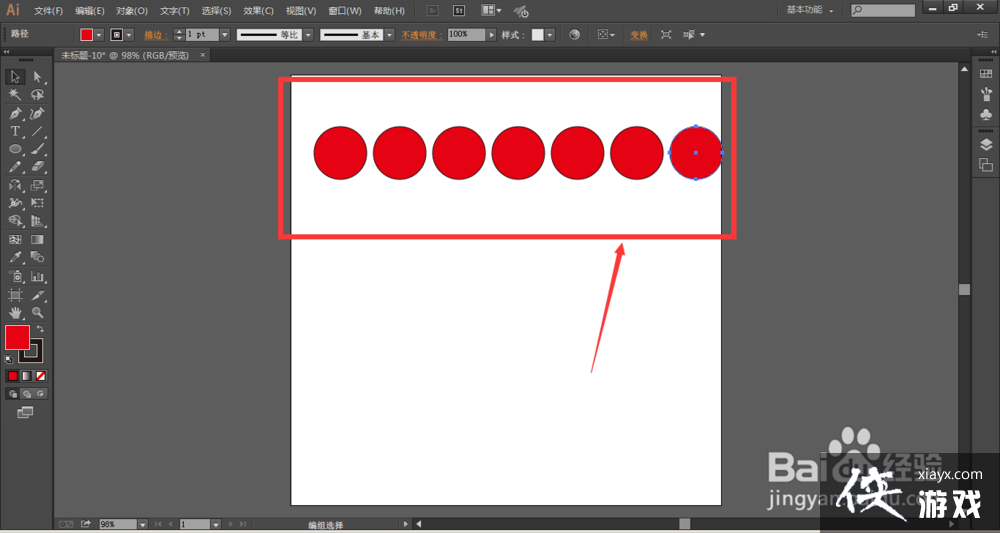Open the 对象(O) menu
Viewport: 1000px width, 533px height.
132,11
